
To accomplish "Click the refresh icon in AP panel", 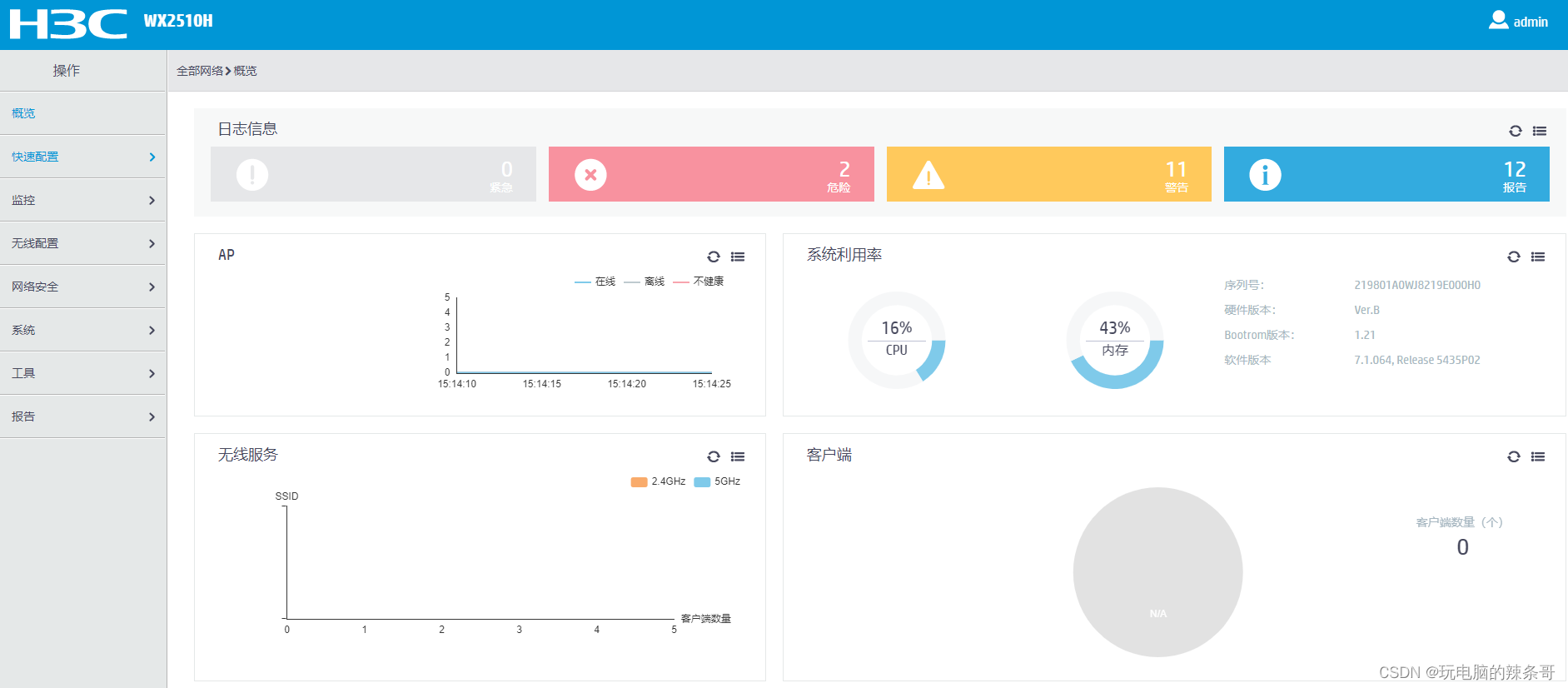I will point(714,257).
